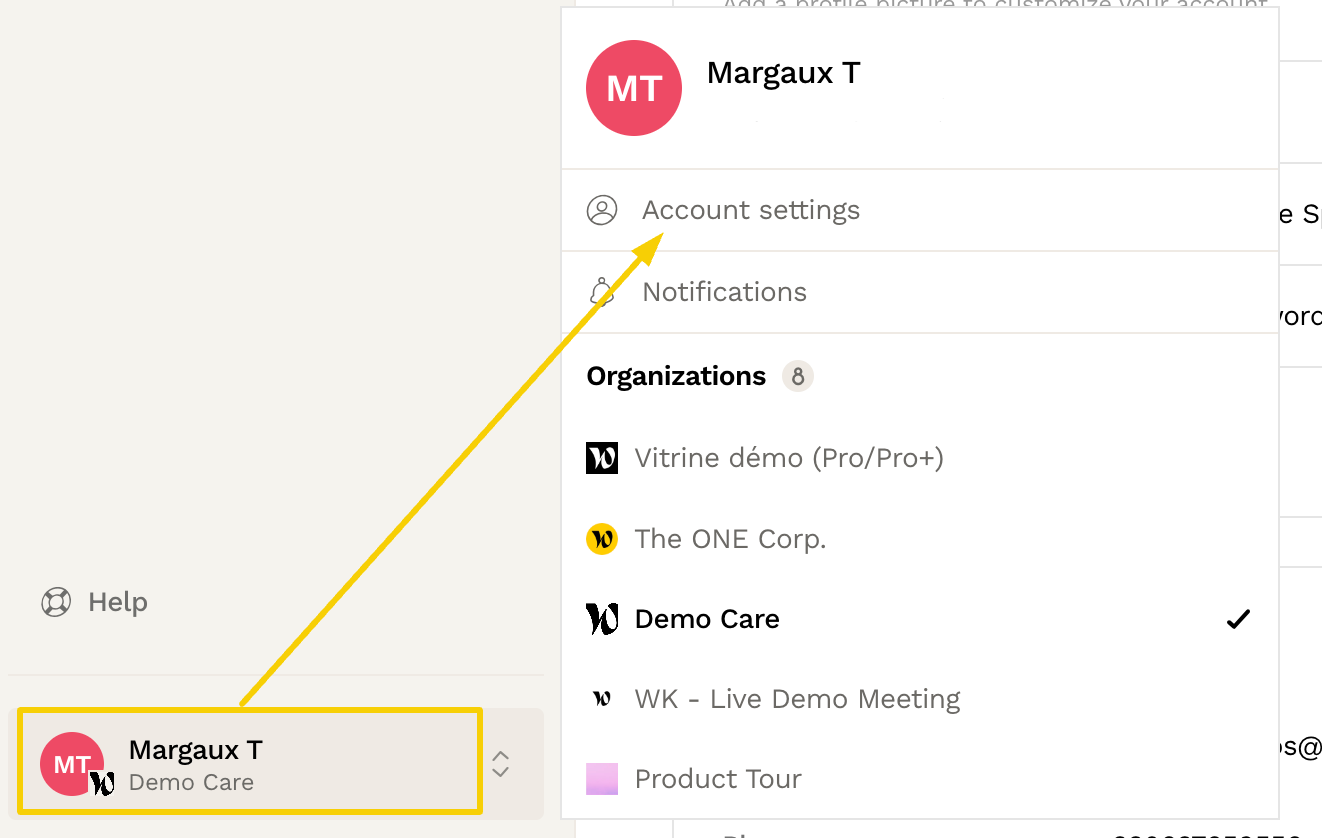Open Notifications menu entry
This screenshot has width=1322, height=838.
pyautogui.click(x=920, y=292)
